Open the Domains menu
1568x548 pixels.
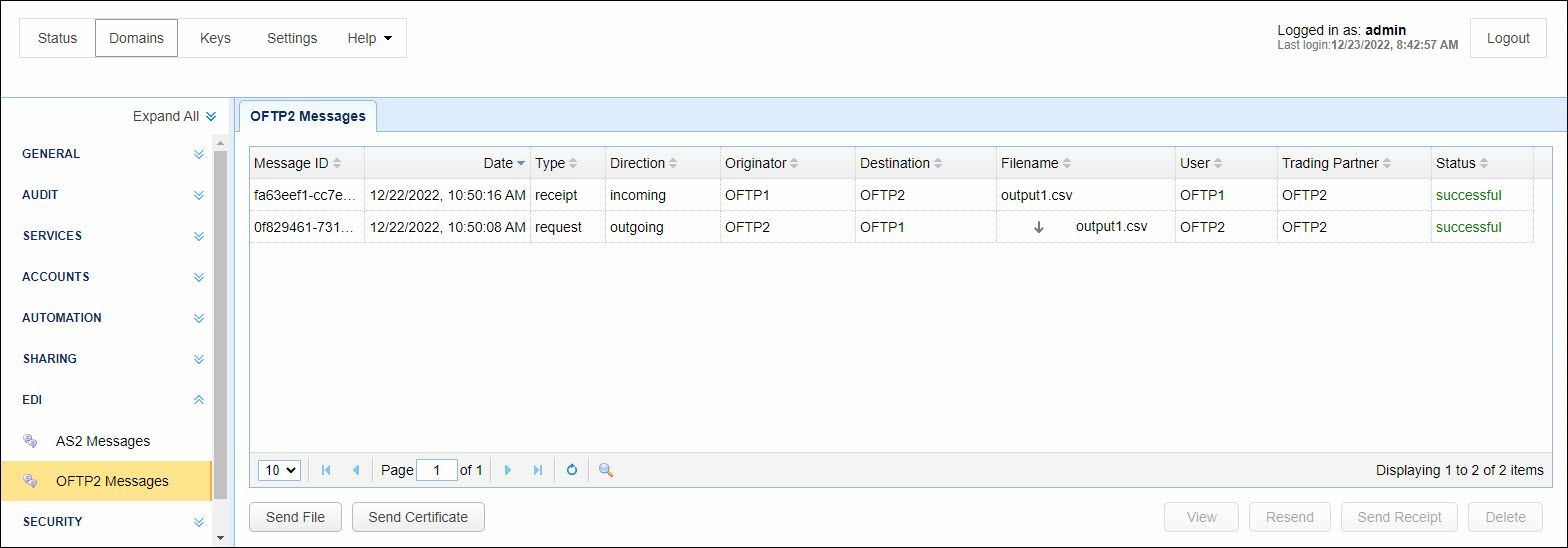(136, 38)
